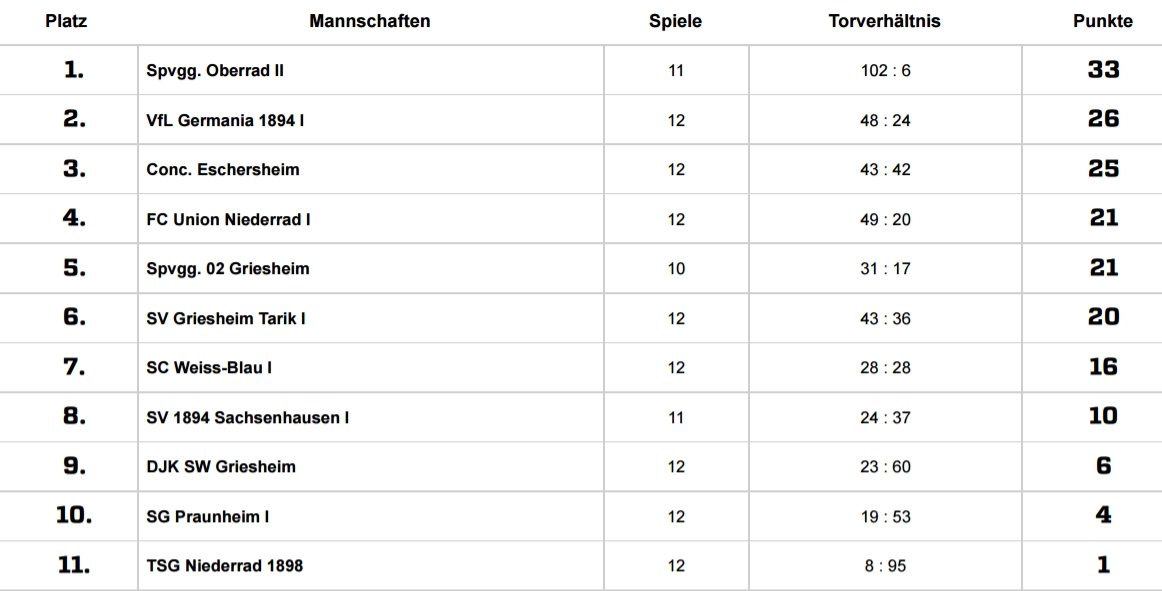1162x591 pixels.
Task: Click the Spiele column header
Action: click(x=675, y=22)
